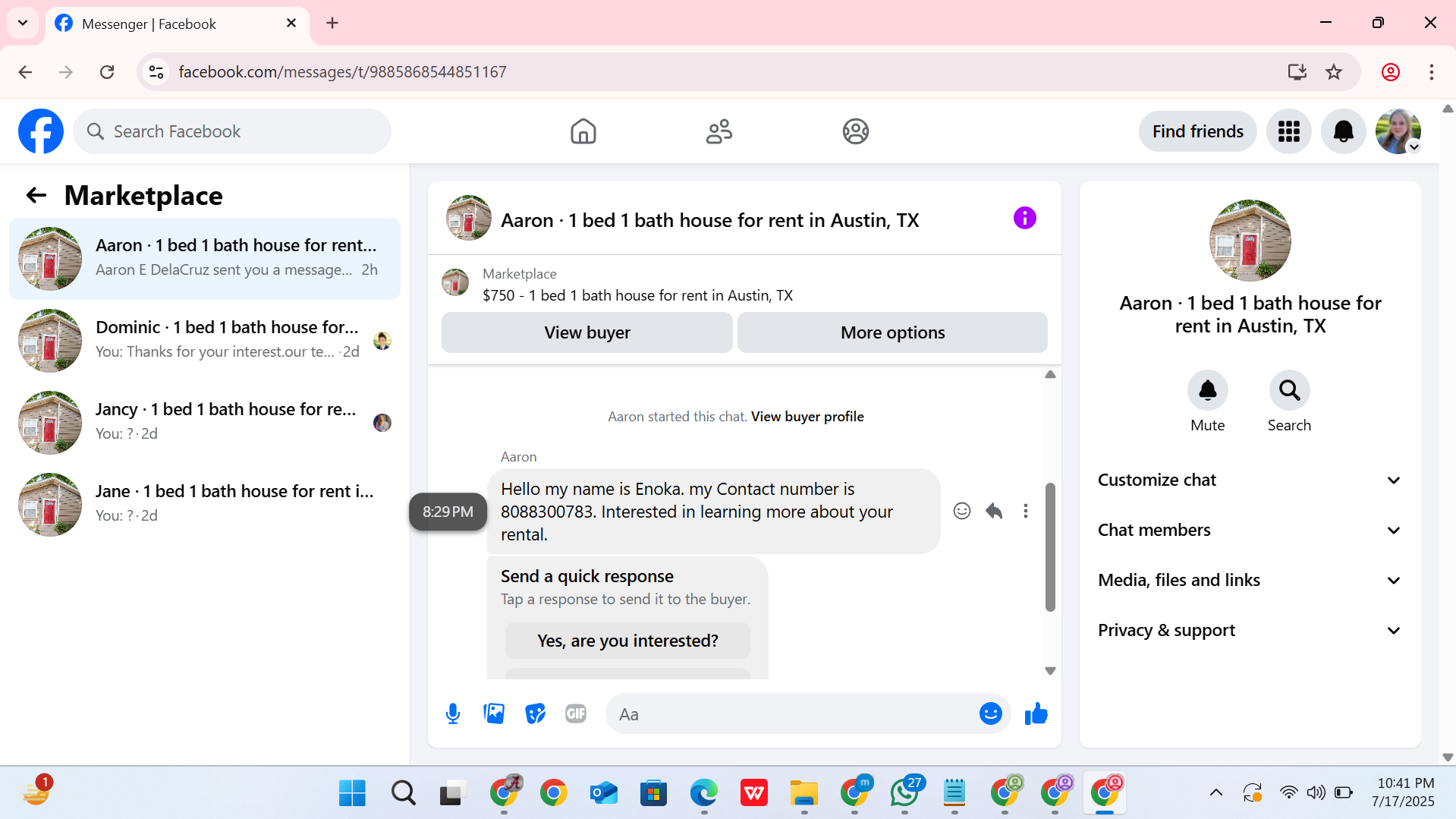Send quick response 'Yes, are you interested?'
Image resolution: width=1456 pixels, height=819 pixels.
pyautogui.click(x=627, y=641)
